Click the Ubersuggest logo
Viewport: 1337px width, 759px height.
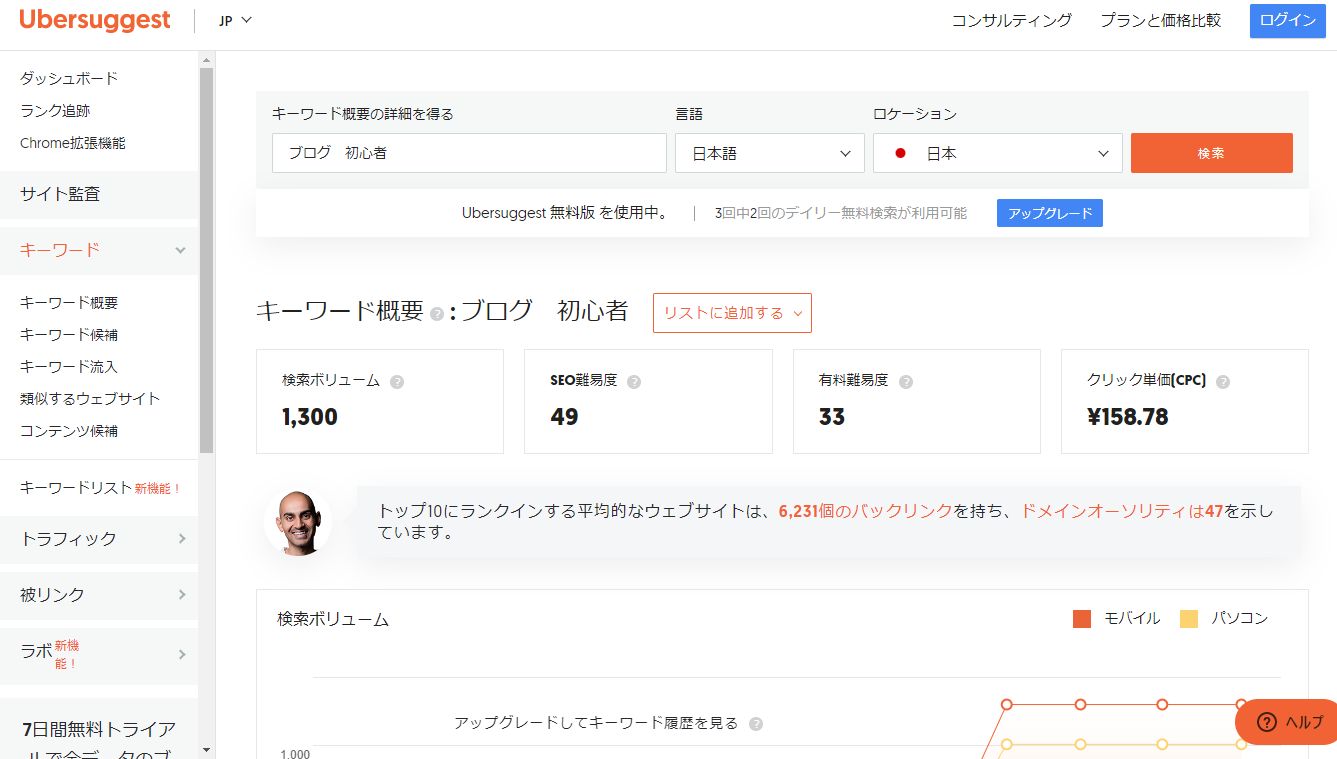(x=95, y=20)
